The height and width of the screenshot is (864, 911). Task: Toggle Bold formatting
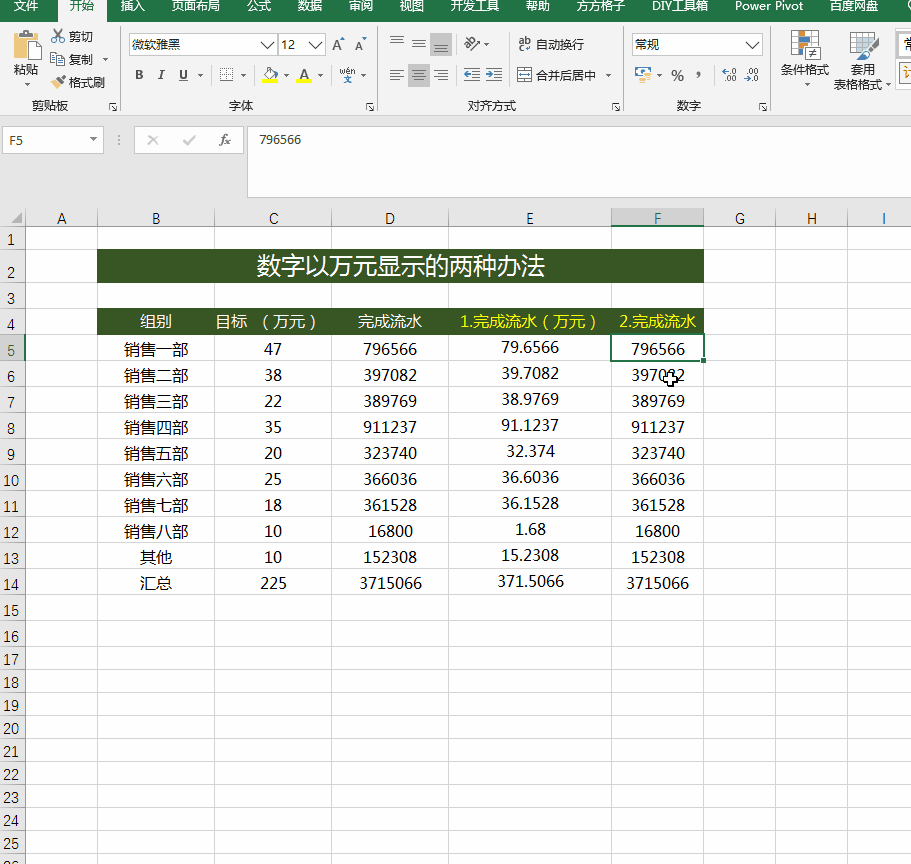[139, 75]
